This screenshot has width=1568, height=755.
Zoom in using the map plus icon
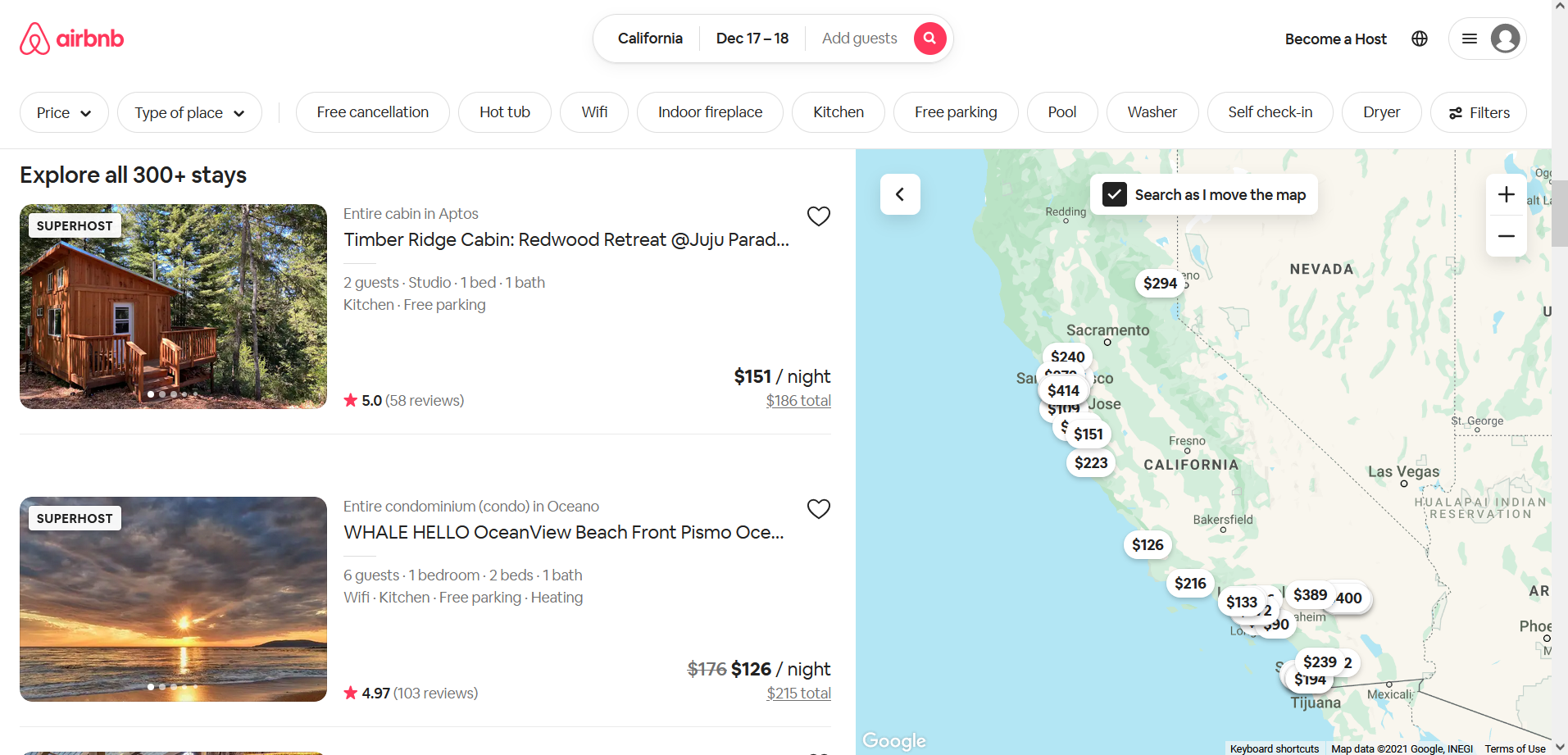pos(1506,194)
